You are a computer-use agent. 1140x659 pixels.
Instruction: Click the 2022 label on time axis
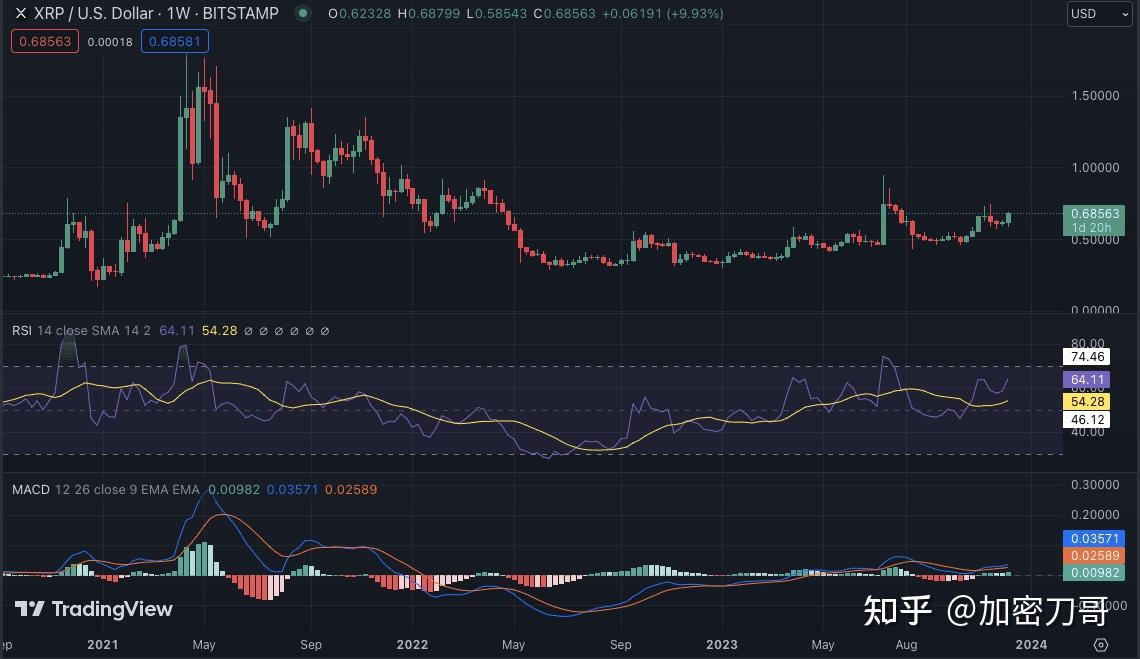(411, 645)
